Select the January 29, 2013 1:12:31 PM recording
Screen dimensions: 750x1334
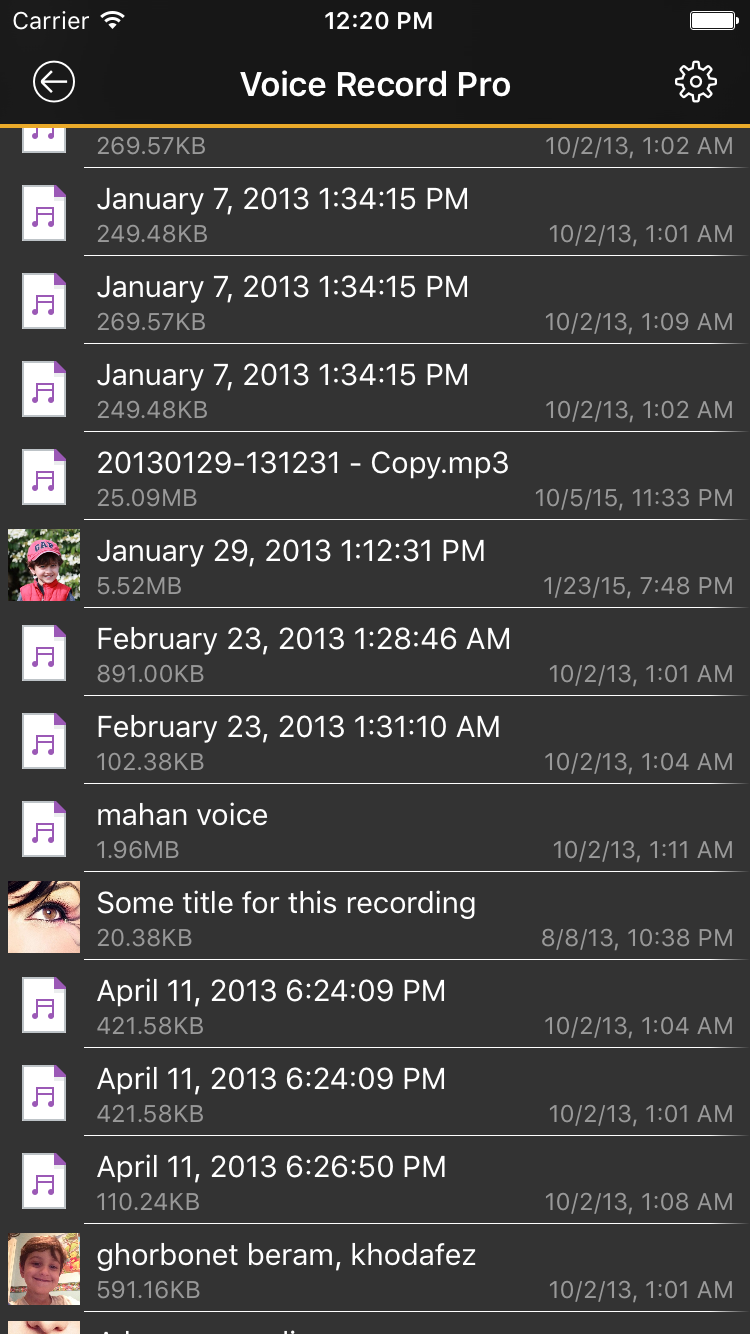400,565
